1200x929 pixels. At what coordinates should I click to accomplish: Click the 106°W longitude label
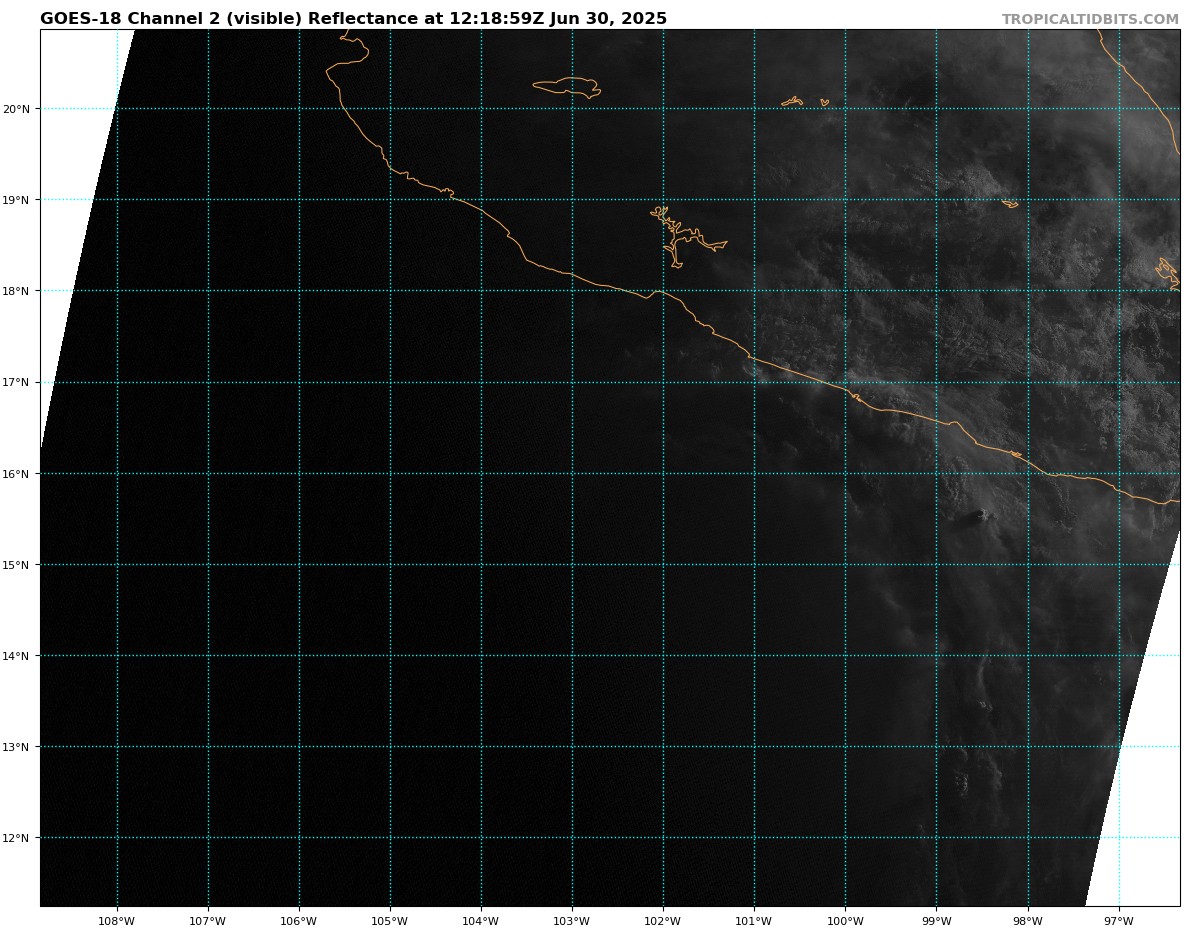(299, 921)
